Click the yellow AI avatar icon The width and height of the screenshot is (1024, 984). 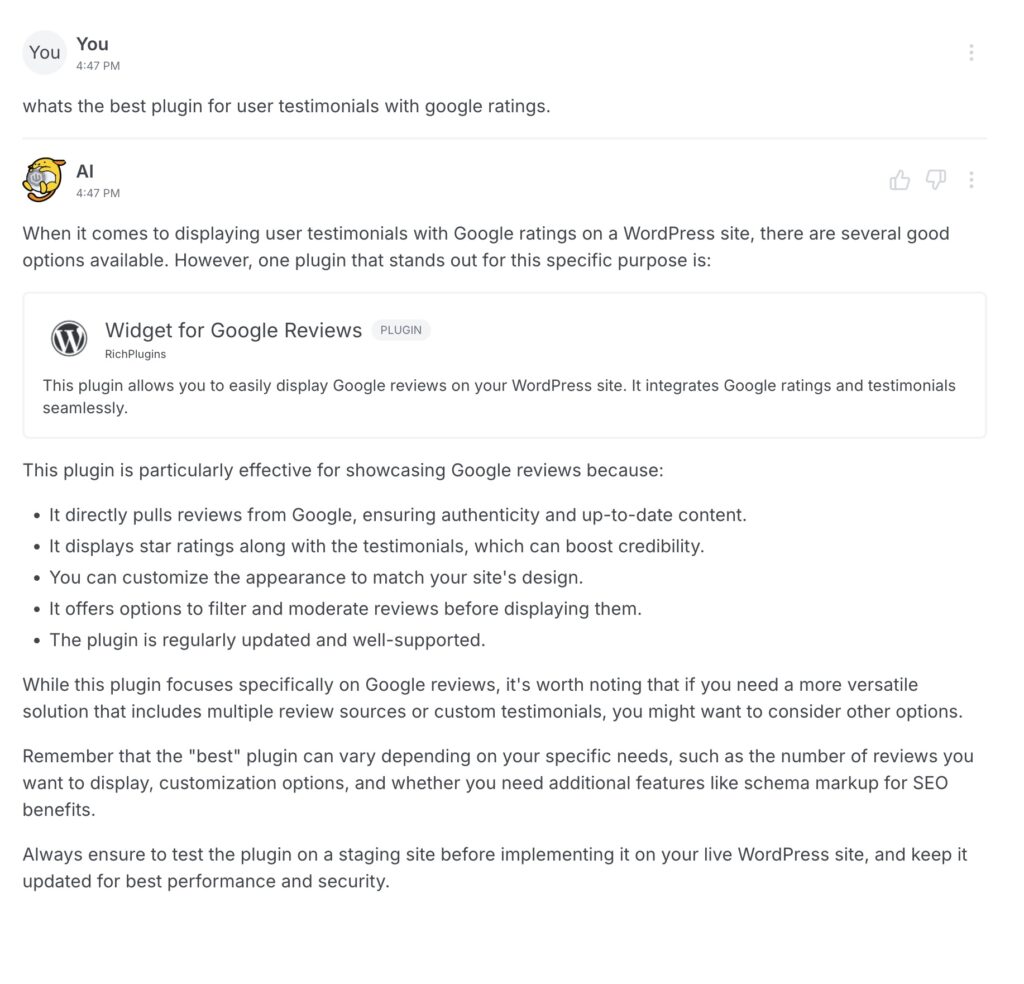pos(44,180)
